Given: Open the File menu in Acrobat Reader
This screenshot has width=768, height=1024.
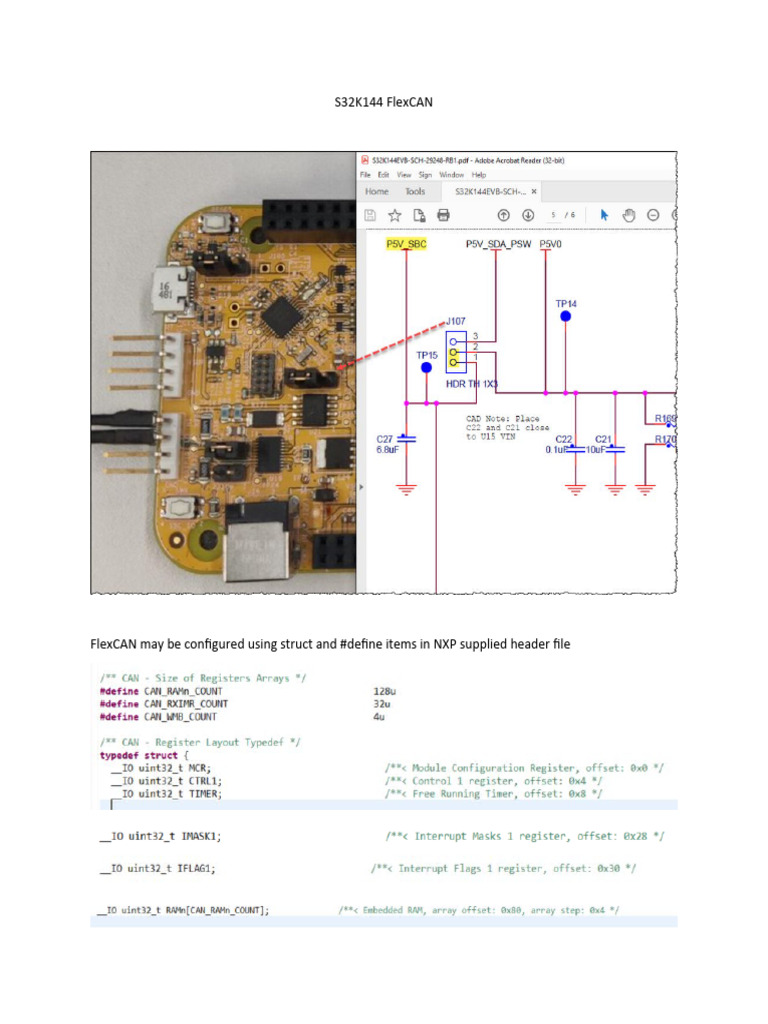Looking at the screenshot, I should pyautogui.click(x=365, y=175).
